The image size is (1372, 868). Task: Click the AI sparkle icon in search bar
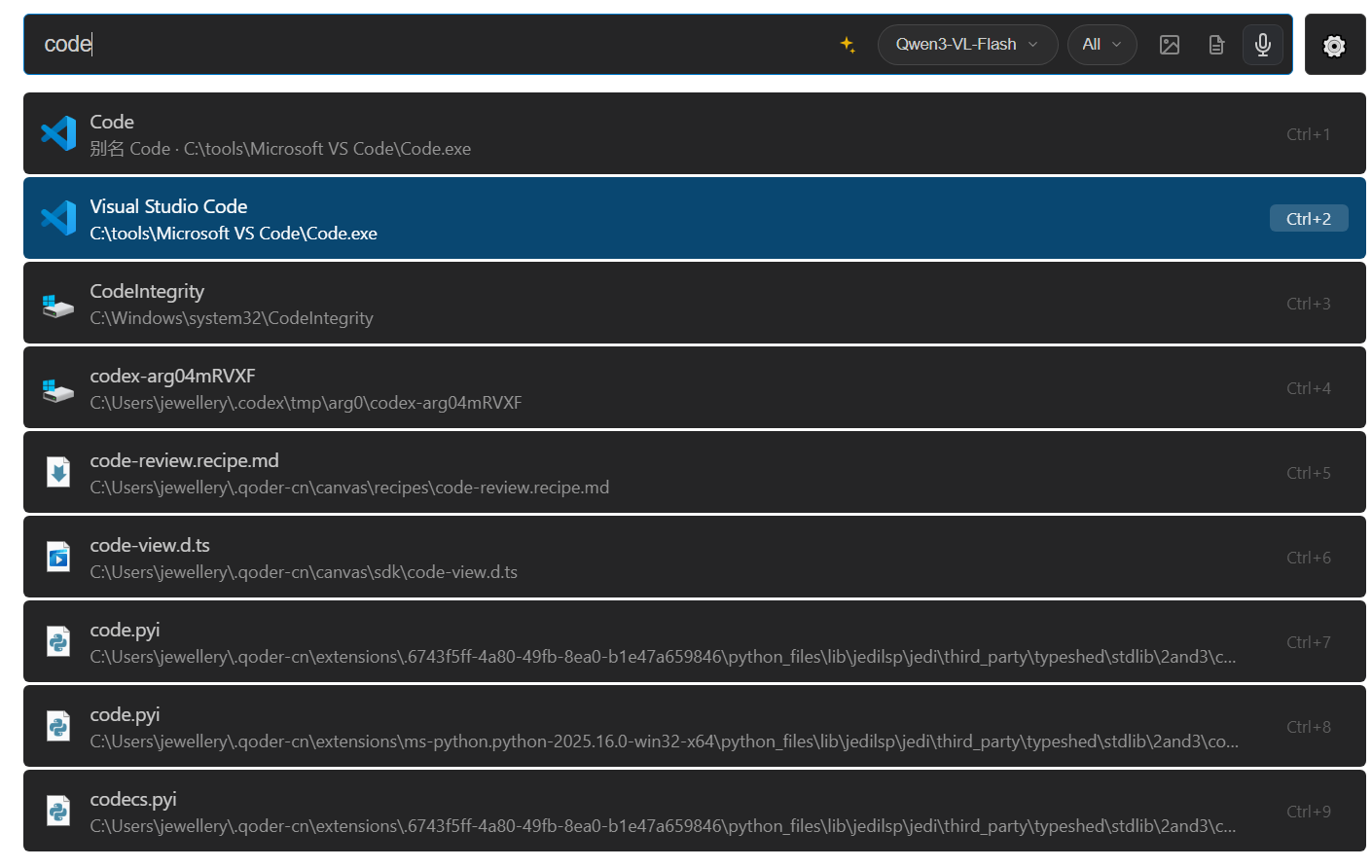pyautogui.click(x=848, y=45)
